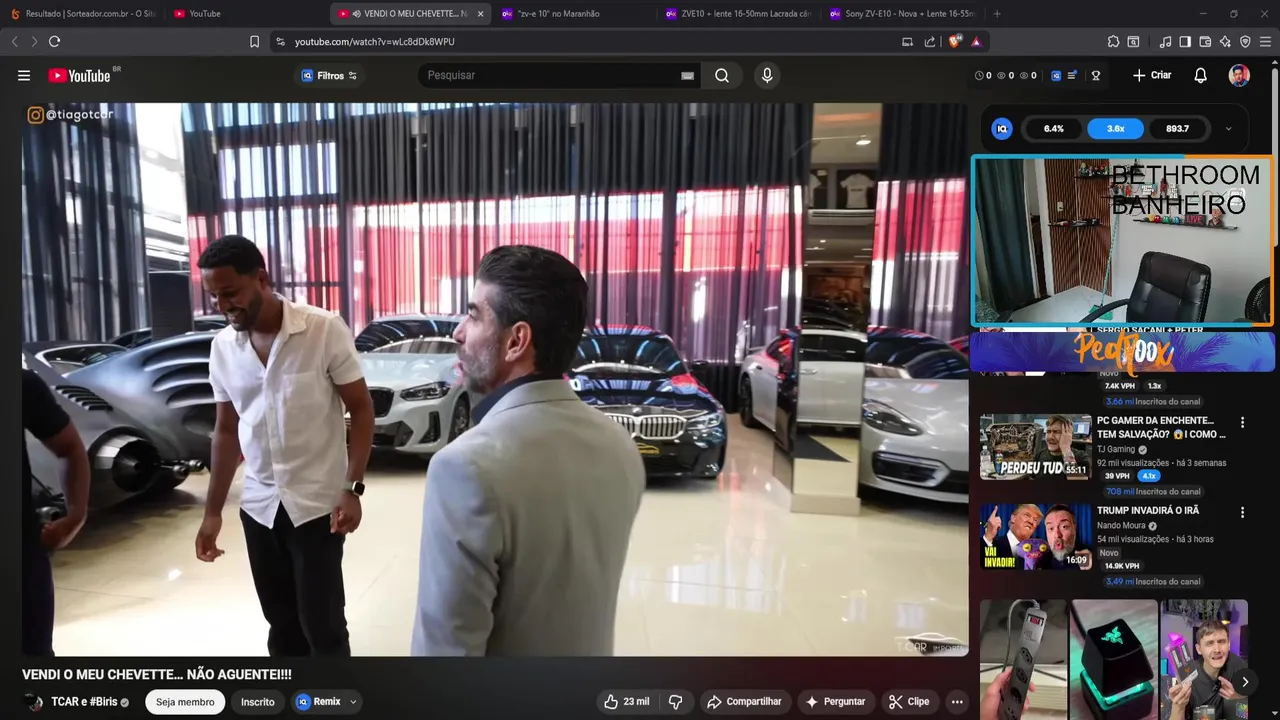Open Brave Shields lion icon
Screen dimensions: 1280x720
(954, 41)
